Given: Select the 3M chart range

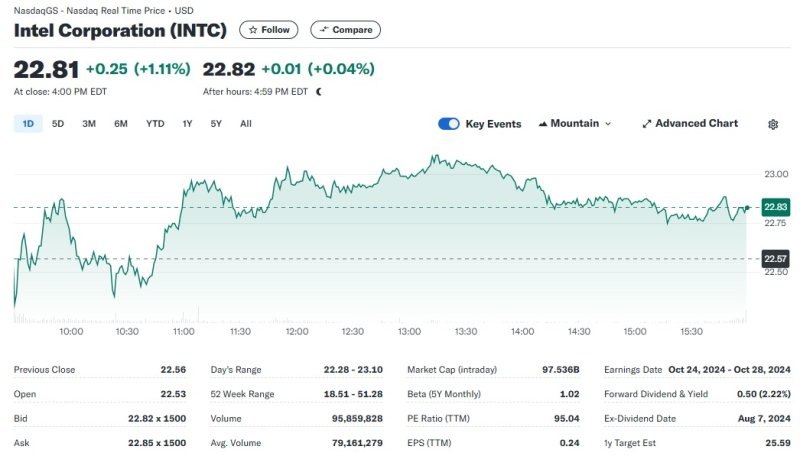Looking at the screenshot, I should click(89, 124).
